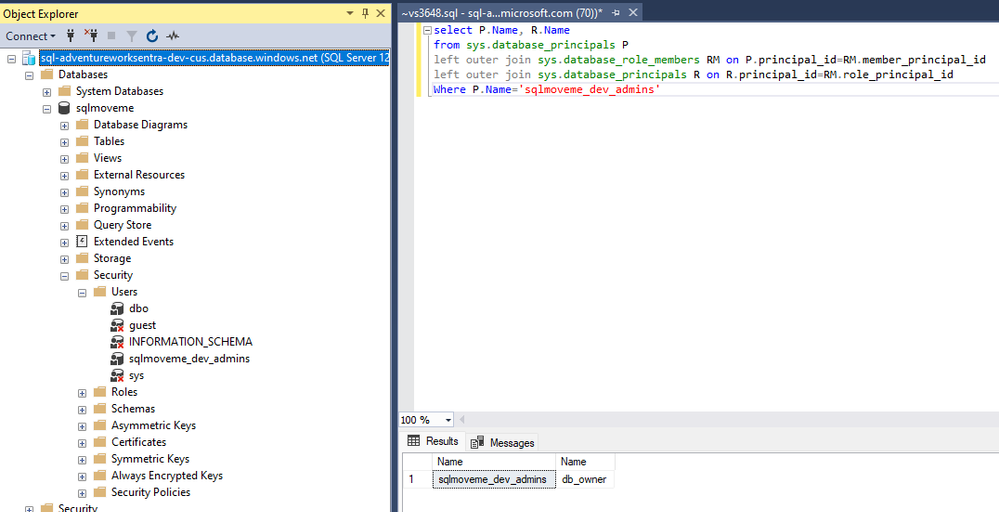Screen dimensions: 999x512
Task: Expand the Query Store folder
Action: click(x=64, y=225)
